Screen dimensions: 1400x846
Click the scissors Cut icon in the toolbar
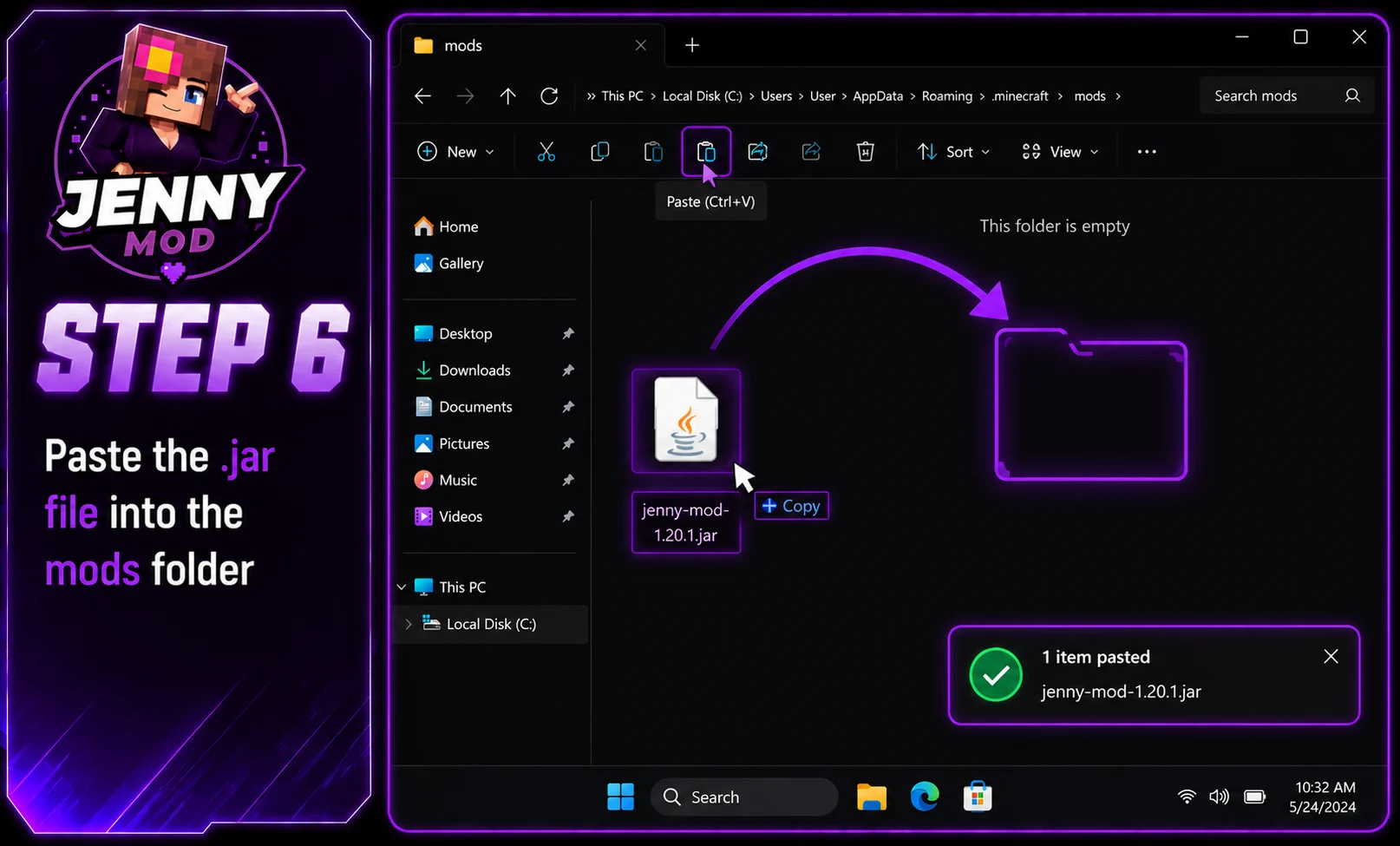tap(546, 152)
